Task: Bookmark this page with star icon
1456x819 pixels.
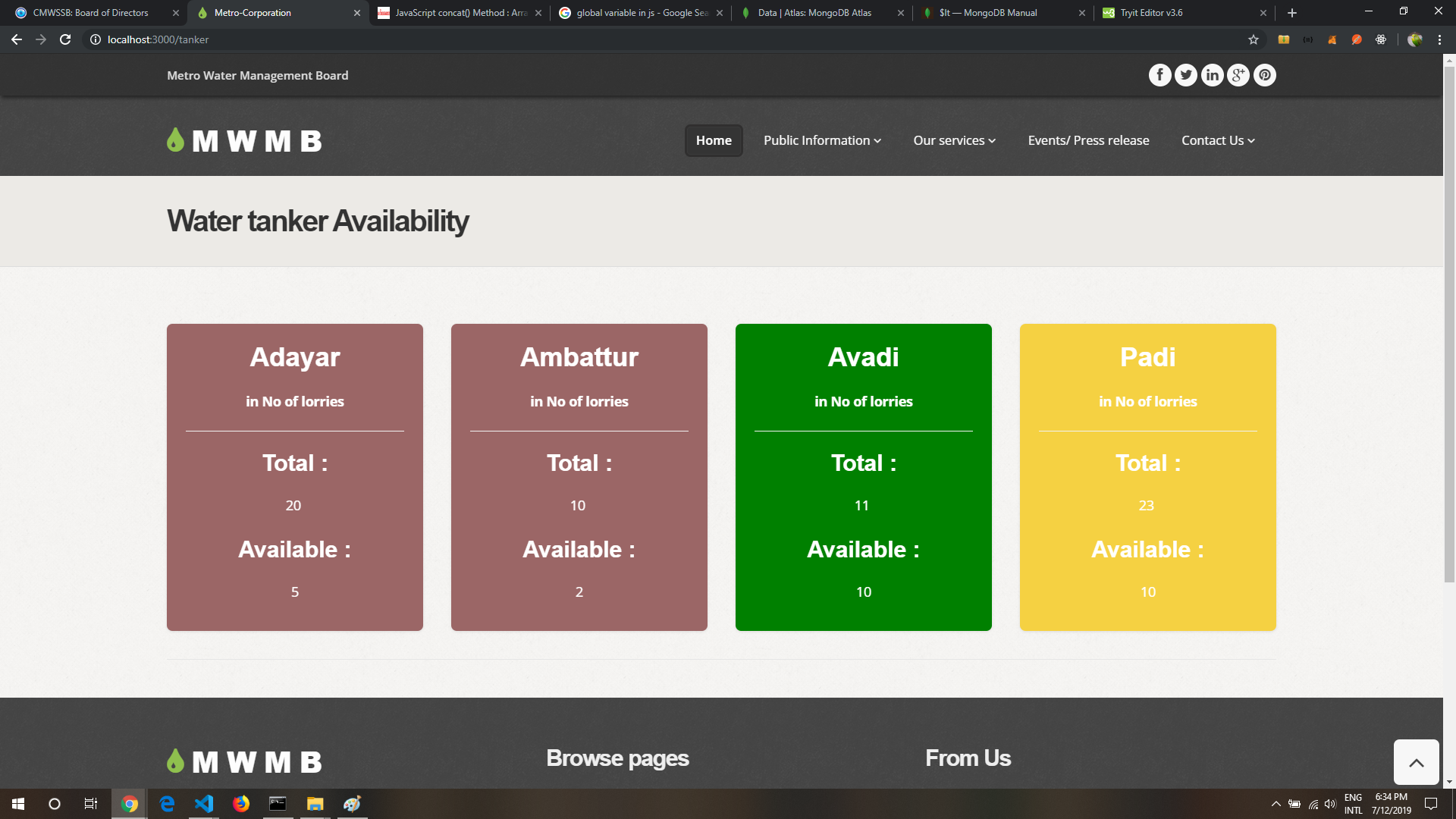Action: (1254, 39)
